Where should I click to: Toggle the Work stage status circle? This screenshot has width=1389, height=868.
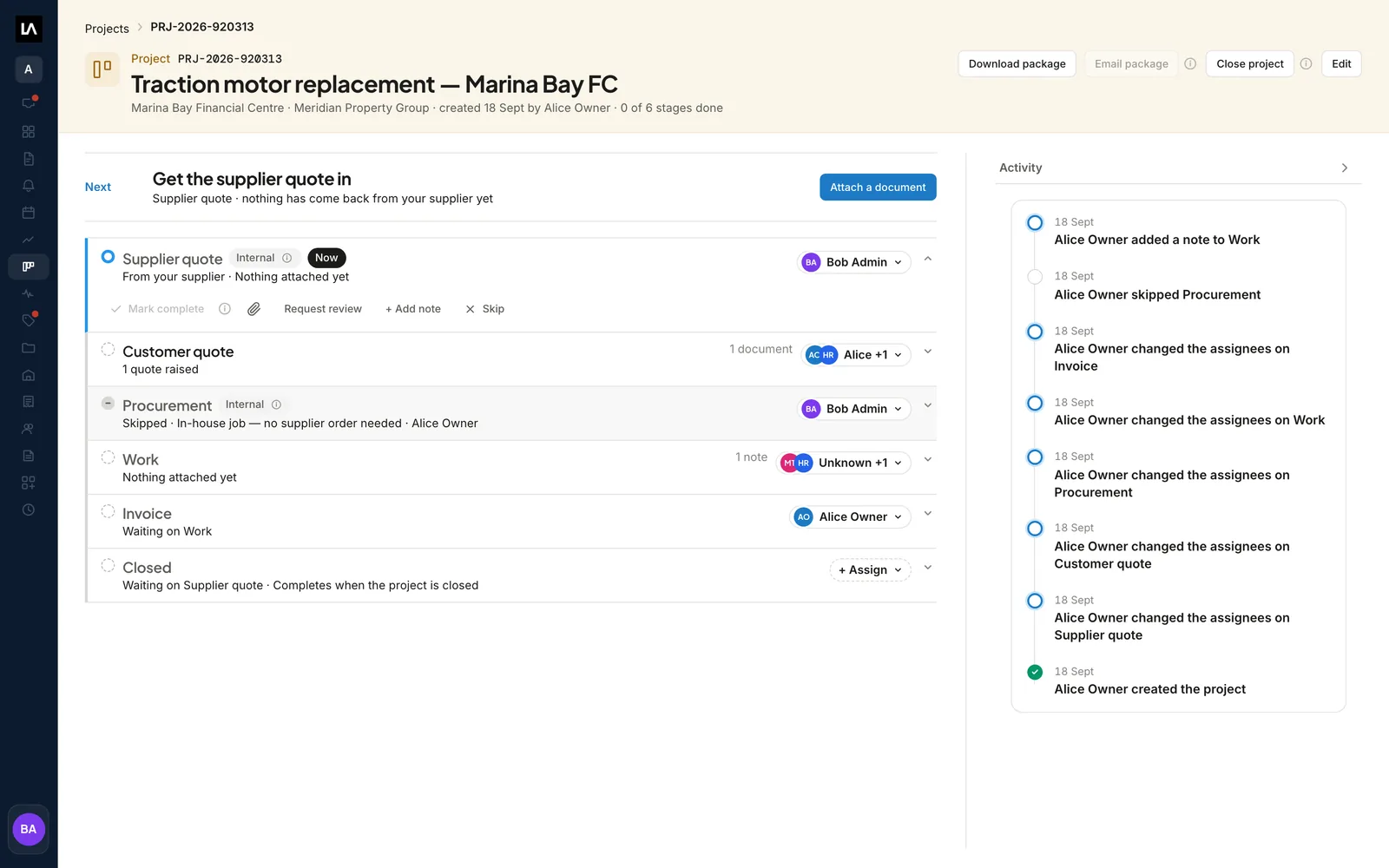[108, 457]
